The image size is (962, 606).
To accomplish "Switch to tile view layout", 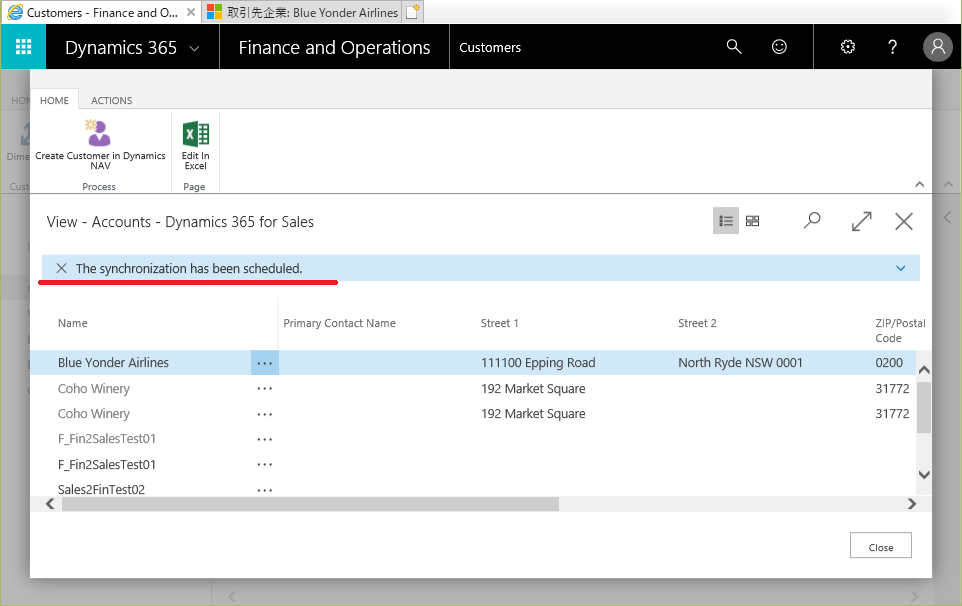I will [x=753, y=221].
